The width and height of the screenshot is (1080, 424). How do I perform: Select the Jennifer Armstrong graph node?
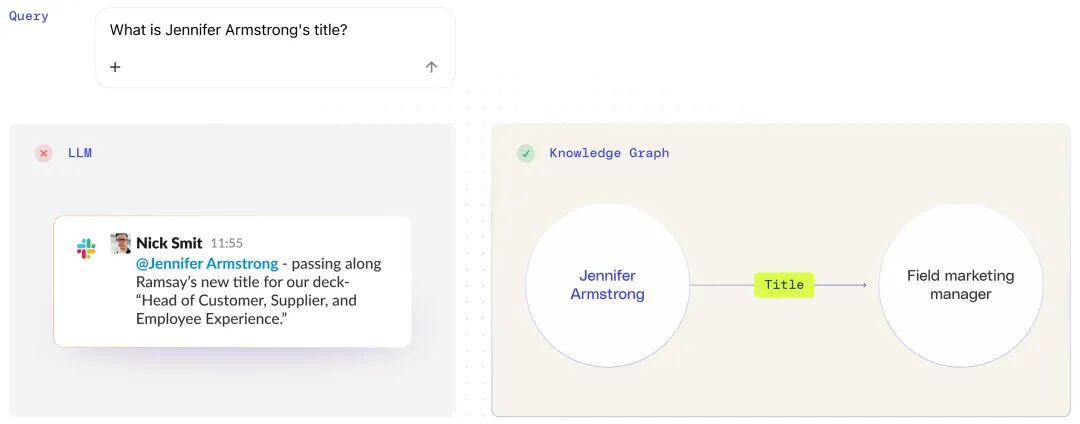coord(607,285)
